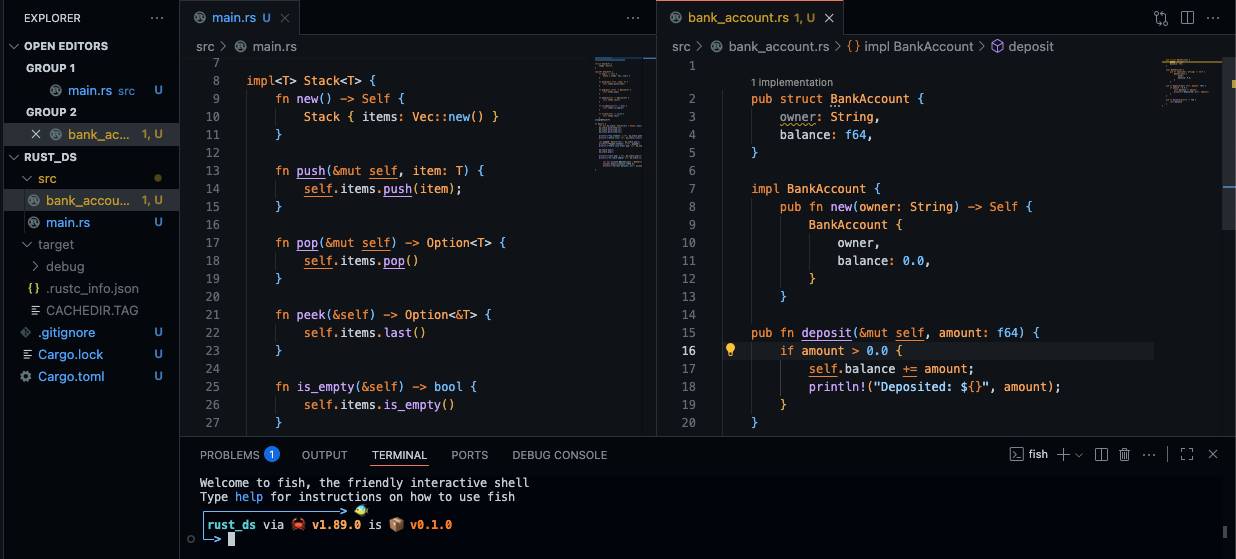The image size is (1236, 559).
Task: Split the terminal panel
Action: point(1101,454)
